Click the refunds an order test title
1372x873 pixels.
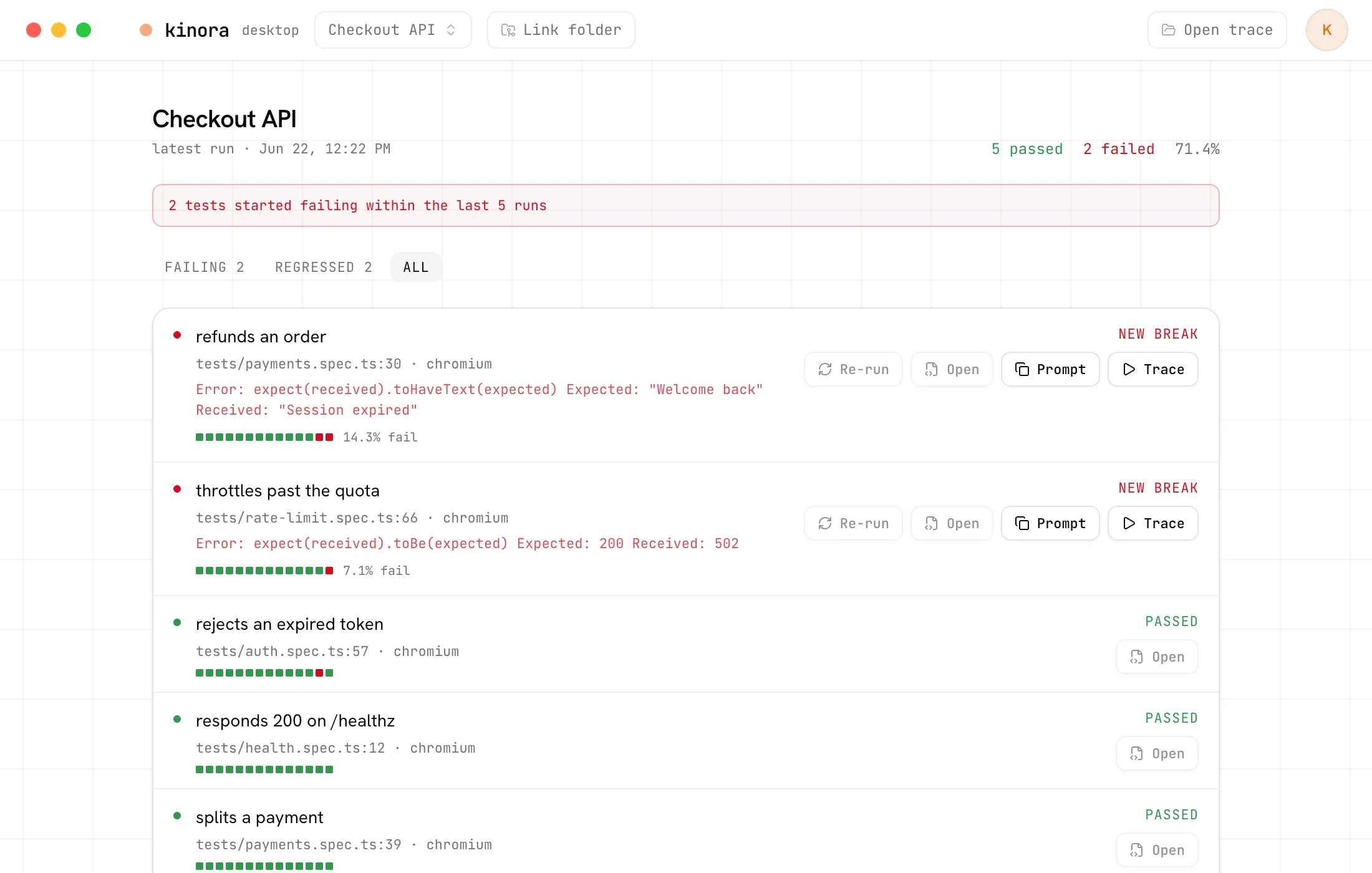[261, 337]
